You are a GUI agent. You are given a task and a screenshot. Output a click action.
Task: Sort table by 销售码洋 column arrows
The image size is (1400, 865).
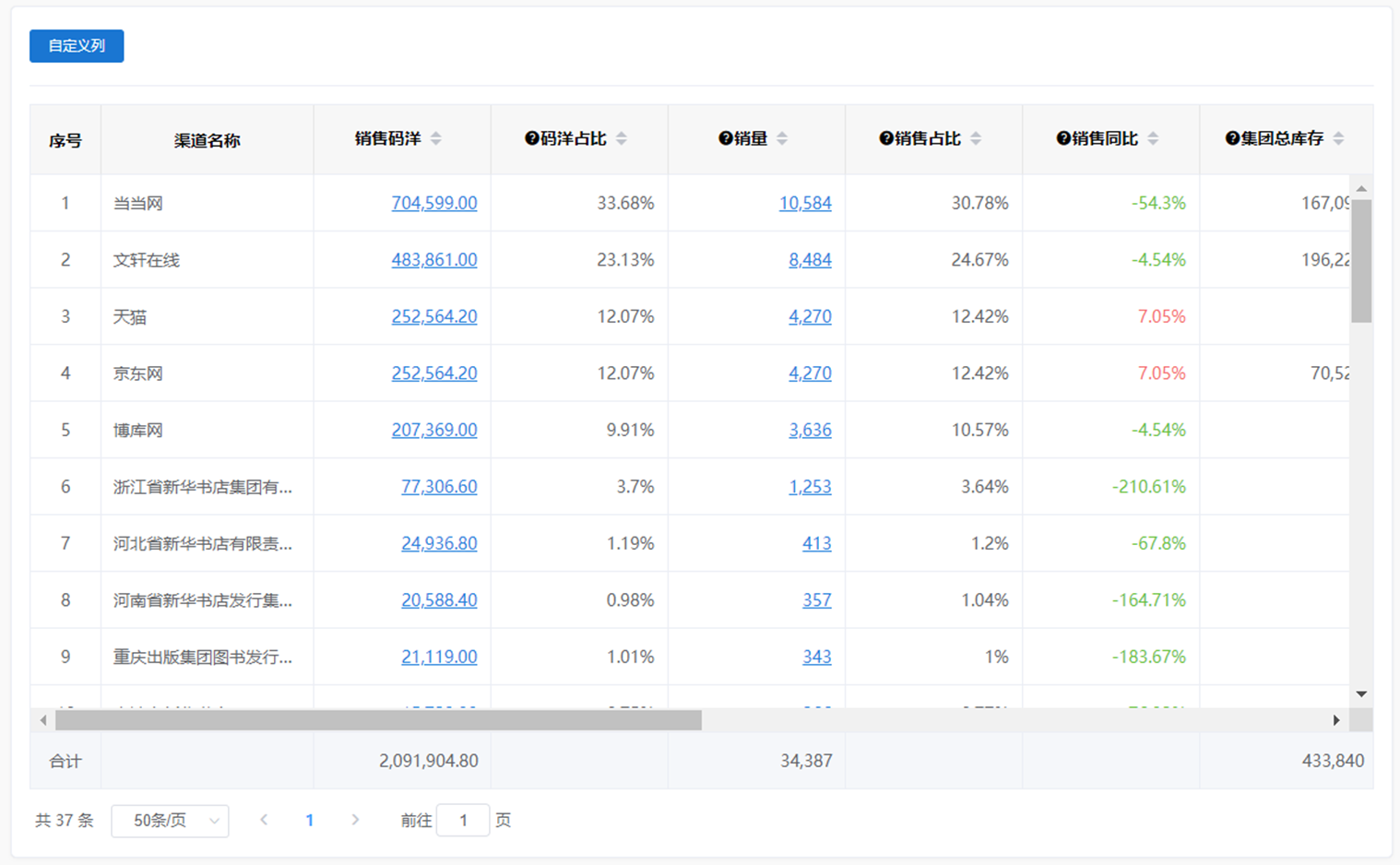tap(436, 138)
